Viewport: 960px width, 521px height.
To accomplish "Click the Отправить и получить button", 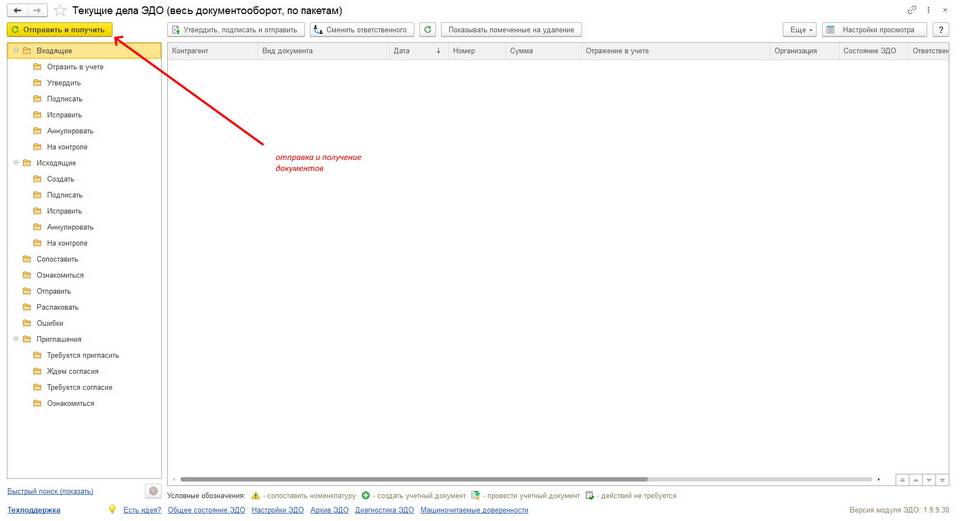I will point(59,29).
